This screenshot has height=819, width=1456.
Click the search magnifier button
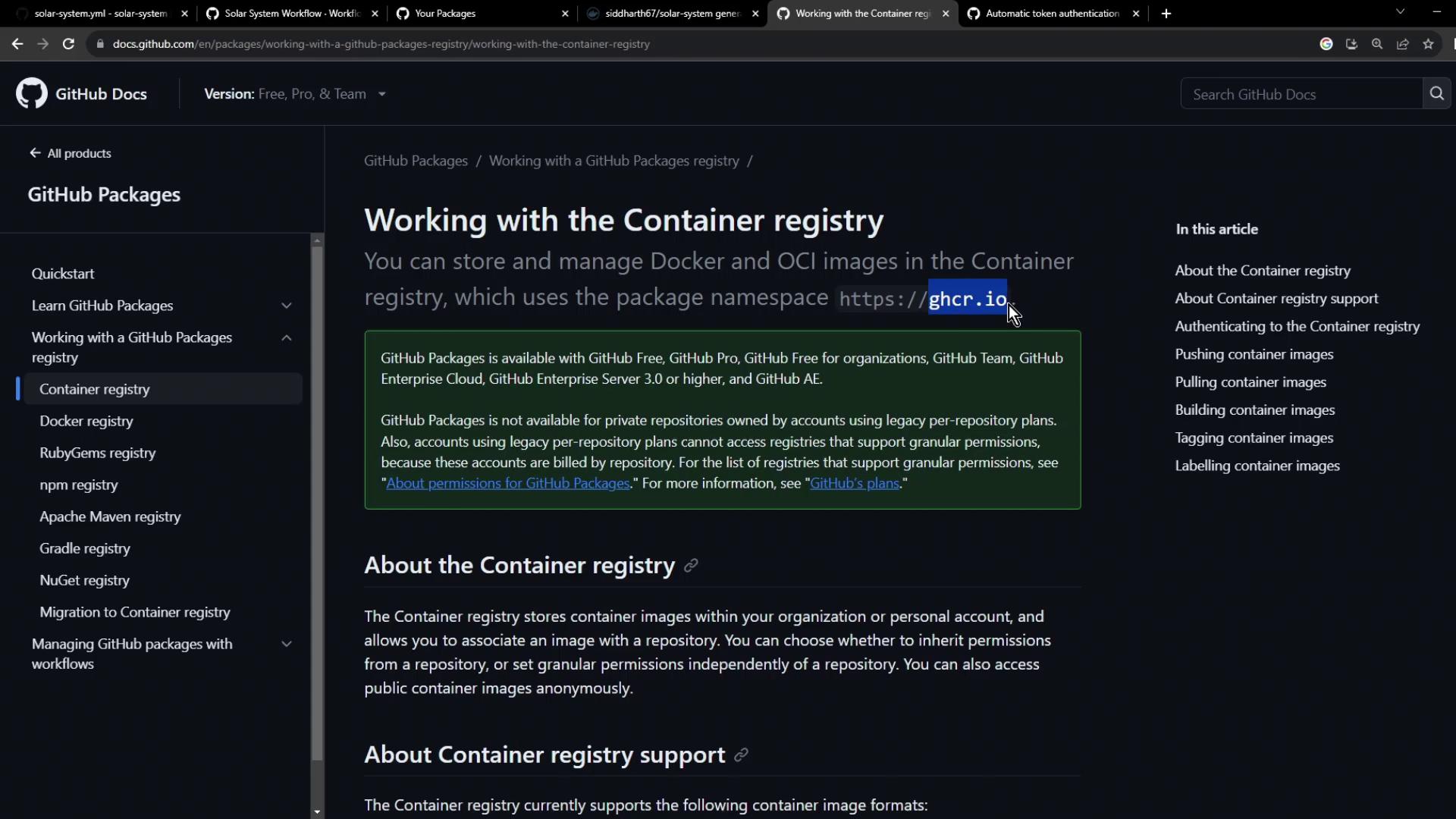coord(1436,93)
